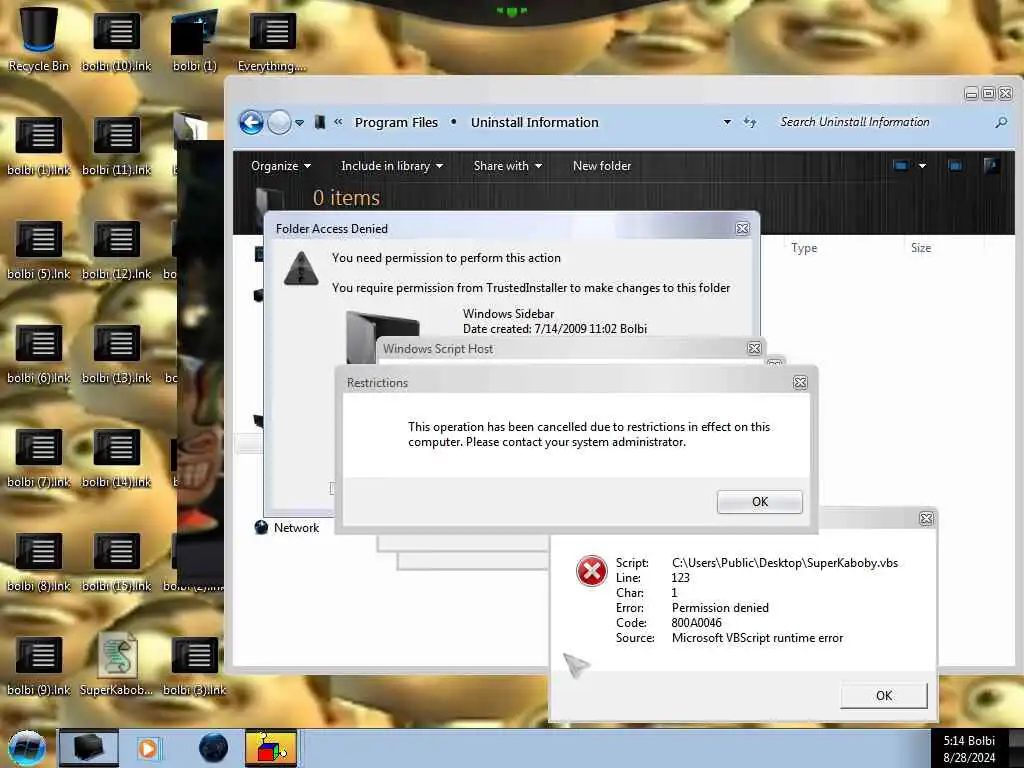Select the bolbi (9).lnk desktop shortcut
The width and height of the screenshot is (1024, 768).
(39, 666)
